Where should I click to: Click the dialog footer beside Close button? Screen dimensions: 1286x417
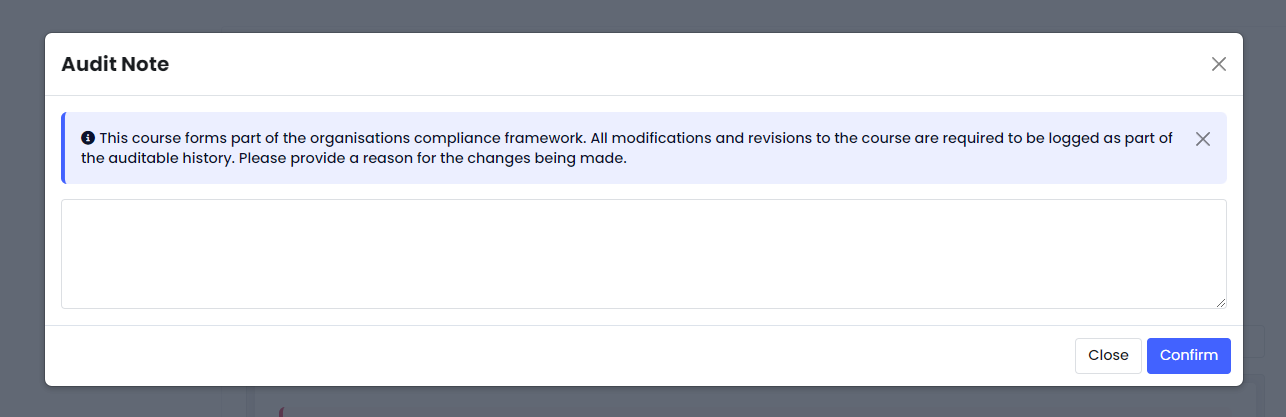(560, 355)
